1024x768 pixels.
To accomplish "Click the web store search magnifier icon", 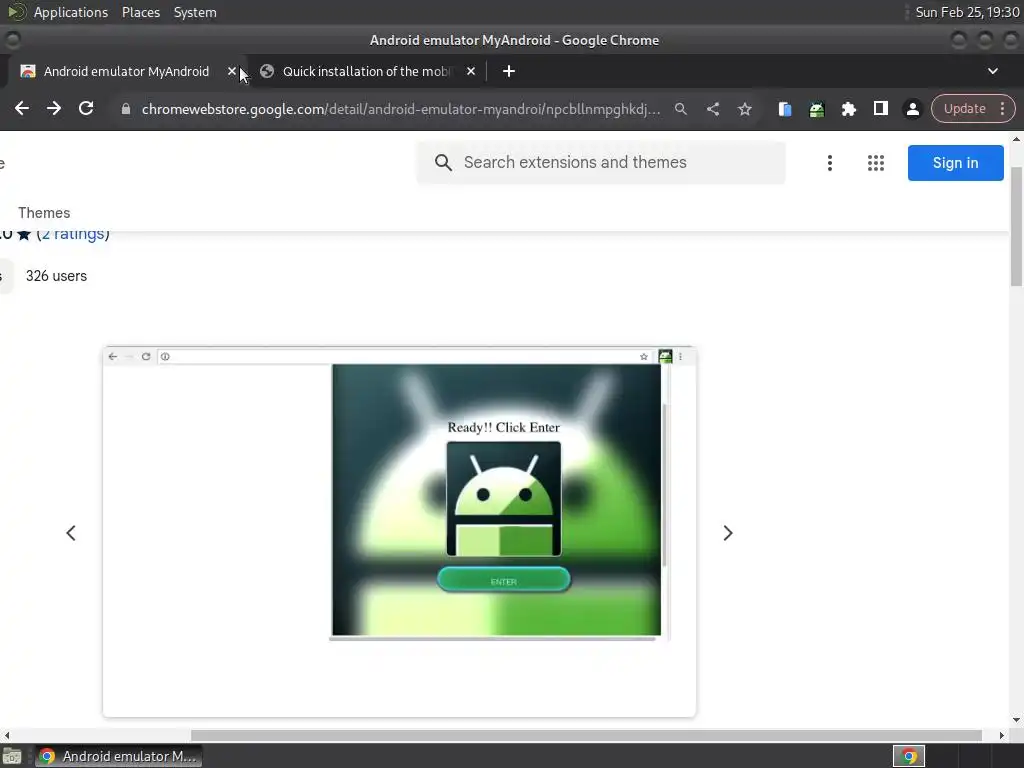I will tap(443, 163).
